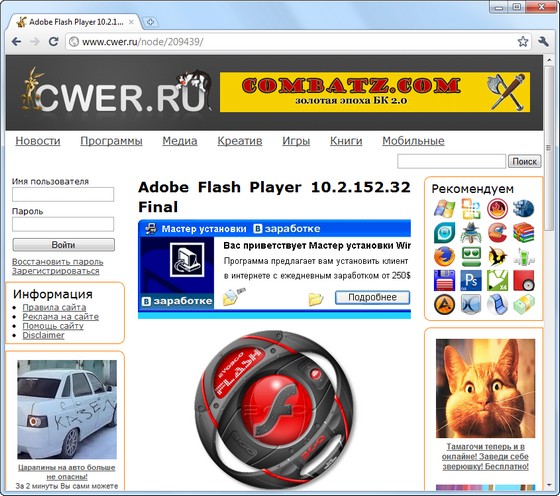Bookmark page with the star icon
This screenshot has height=496, width=560.
click(x=523, y=42)
